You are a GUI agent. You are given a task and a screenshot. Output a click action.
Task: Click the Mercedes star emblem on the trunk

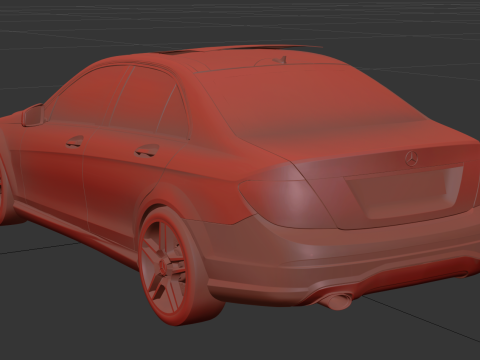pos(412,158)
